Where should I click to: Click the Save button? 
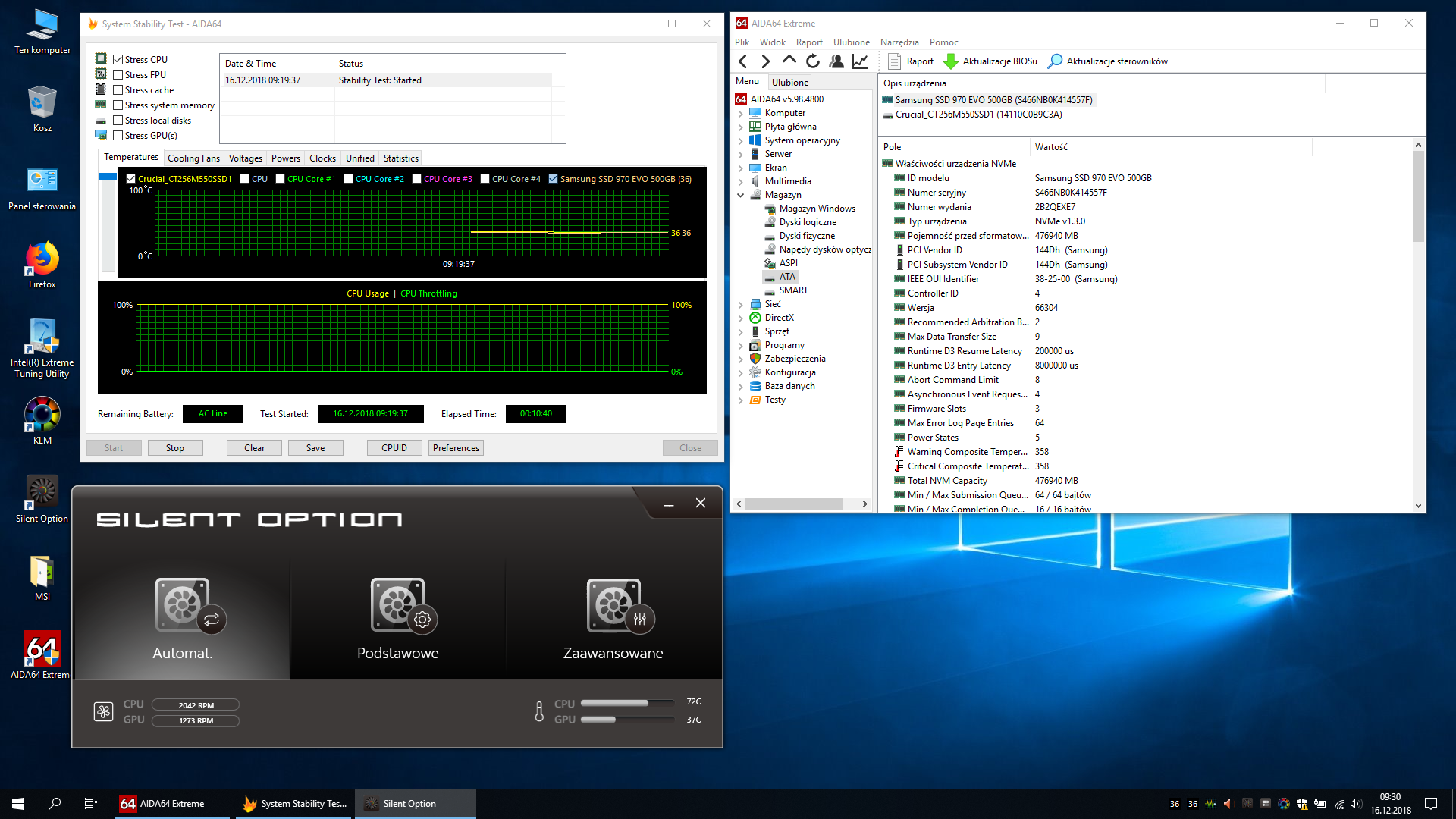315,448
